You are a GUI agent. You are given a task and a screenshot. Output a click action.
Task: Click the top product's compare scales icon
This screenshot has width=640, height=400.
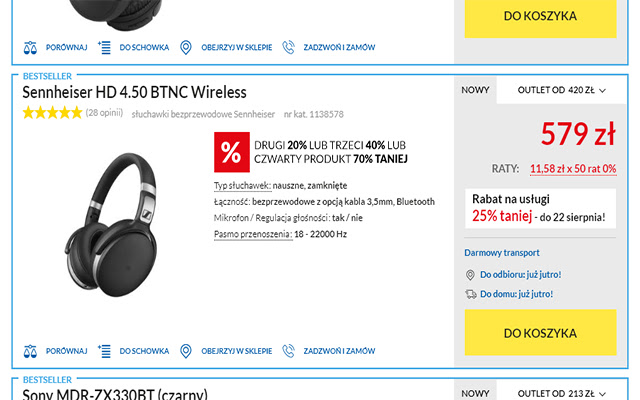pyautogui.click(x=30, y=47)
